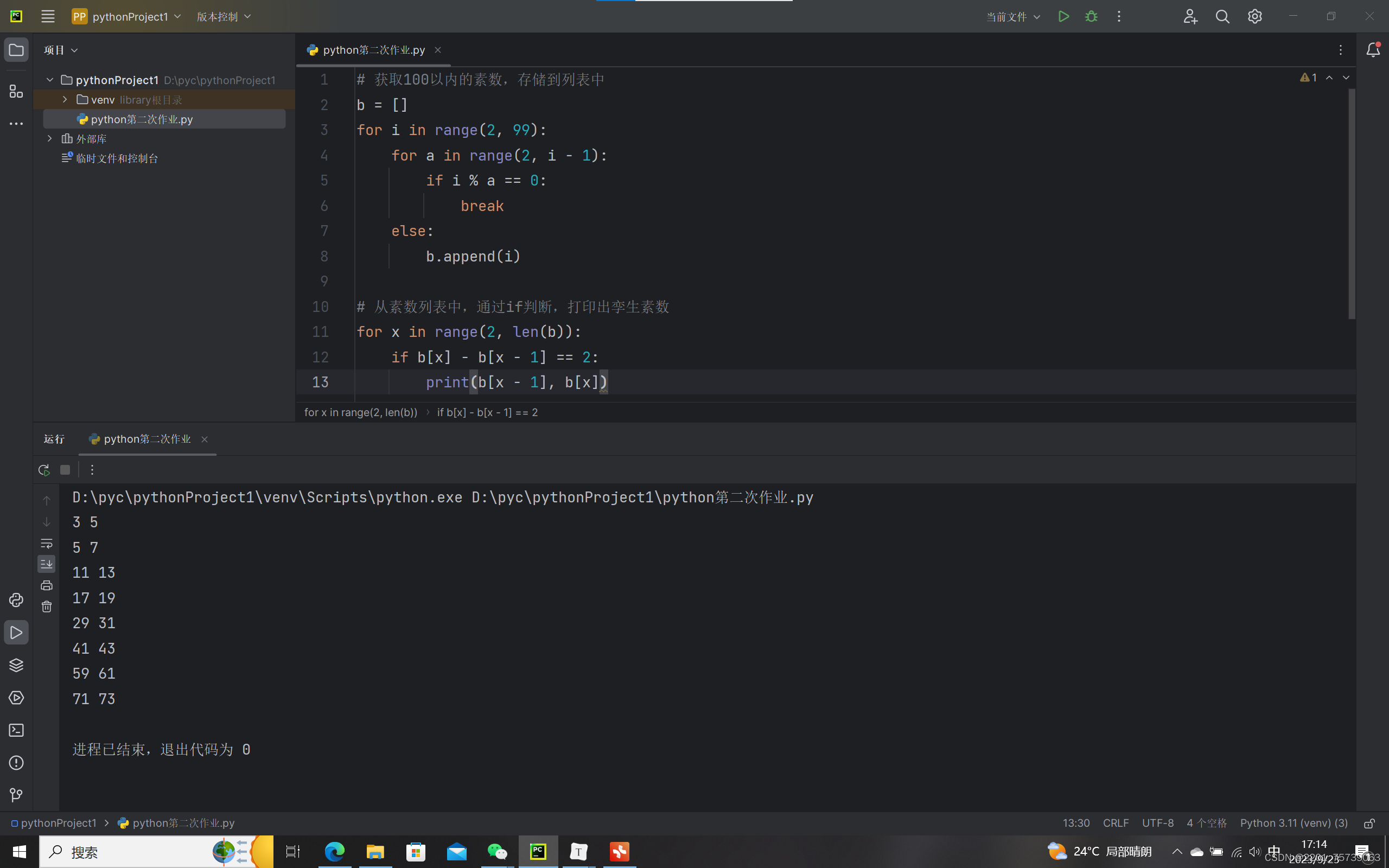Open the 当前文件 run configuration dropdown

click(1012, 17)
